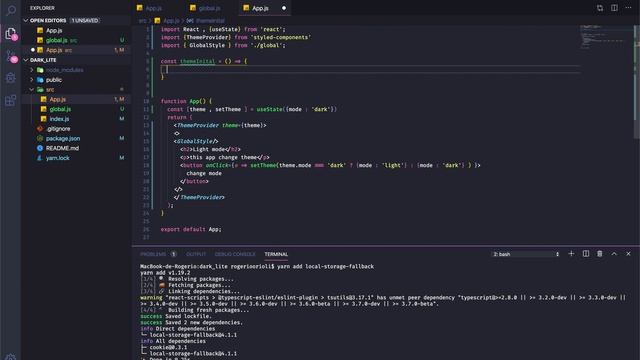Open editor More Actions ellipsis menu
The image size is (640, 360).
[x=629, y=8]
